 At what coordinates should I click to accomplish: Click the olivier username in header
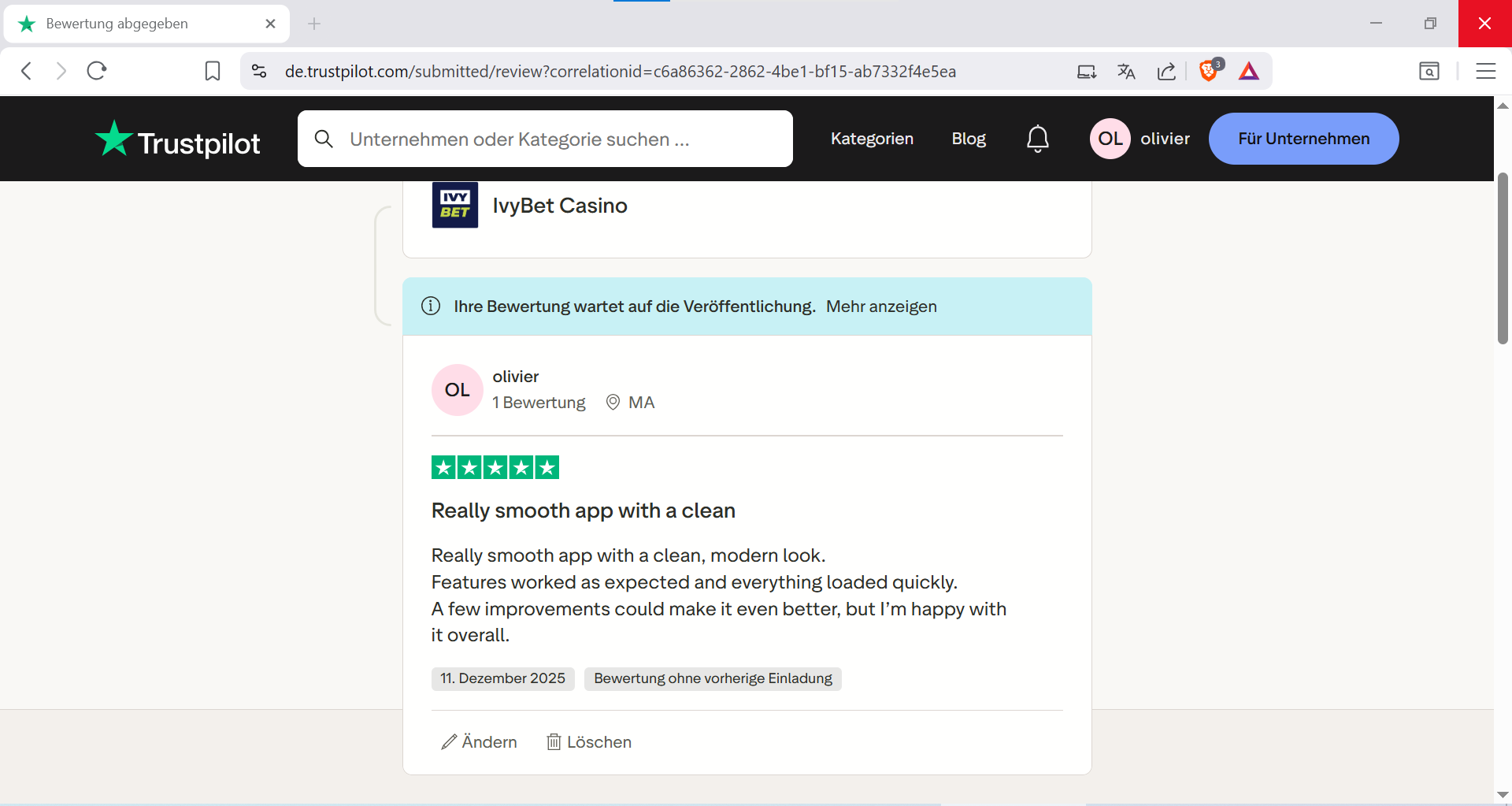[1165, 139]
